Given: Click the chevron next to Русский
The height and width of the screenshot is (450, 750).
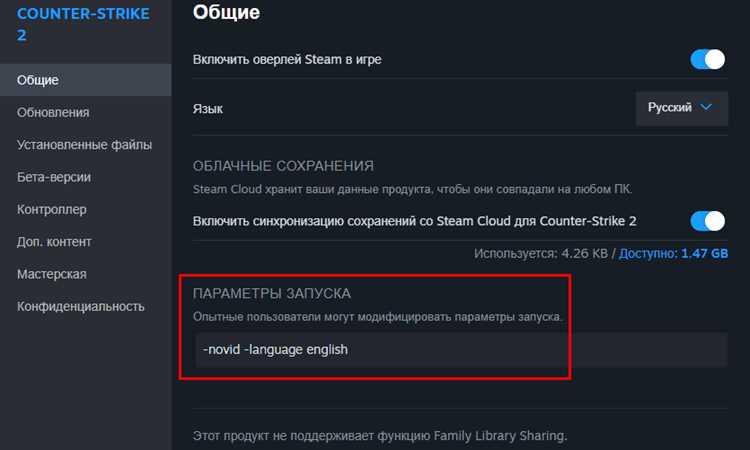Looking at the screenshot, I should click(x=706, y=107).
